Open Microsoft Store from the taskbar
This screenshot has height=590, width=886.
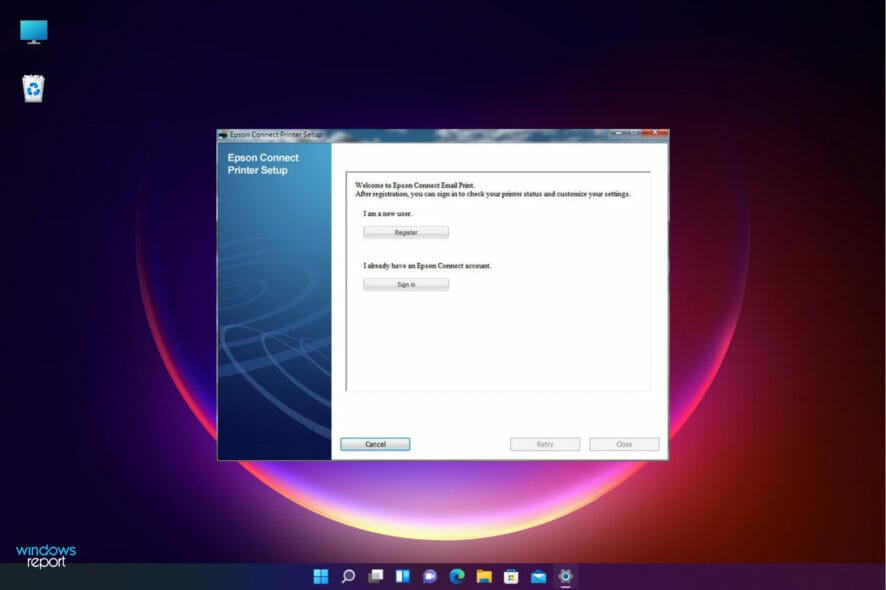(511, 576)
